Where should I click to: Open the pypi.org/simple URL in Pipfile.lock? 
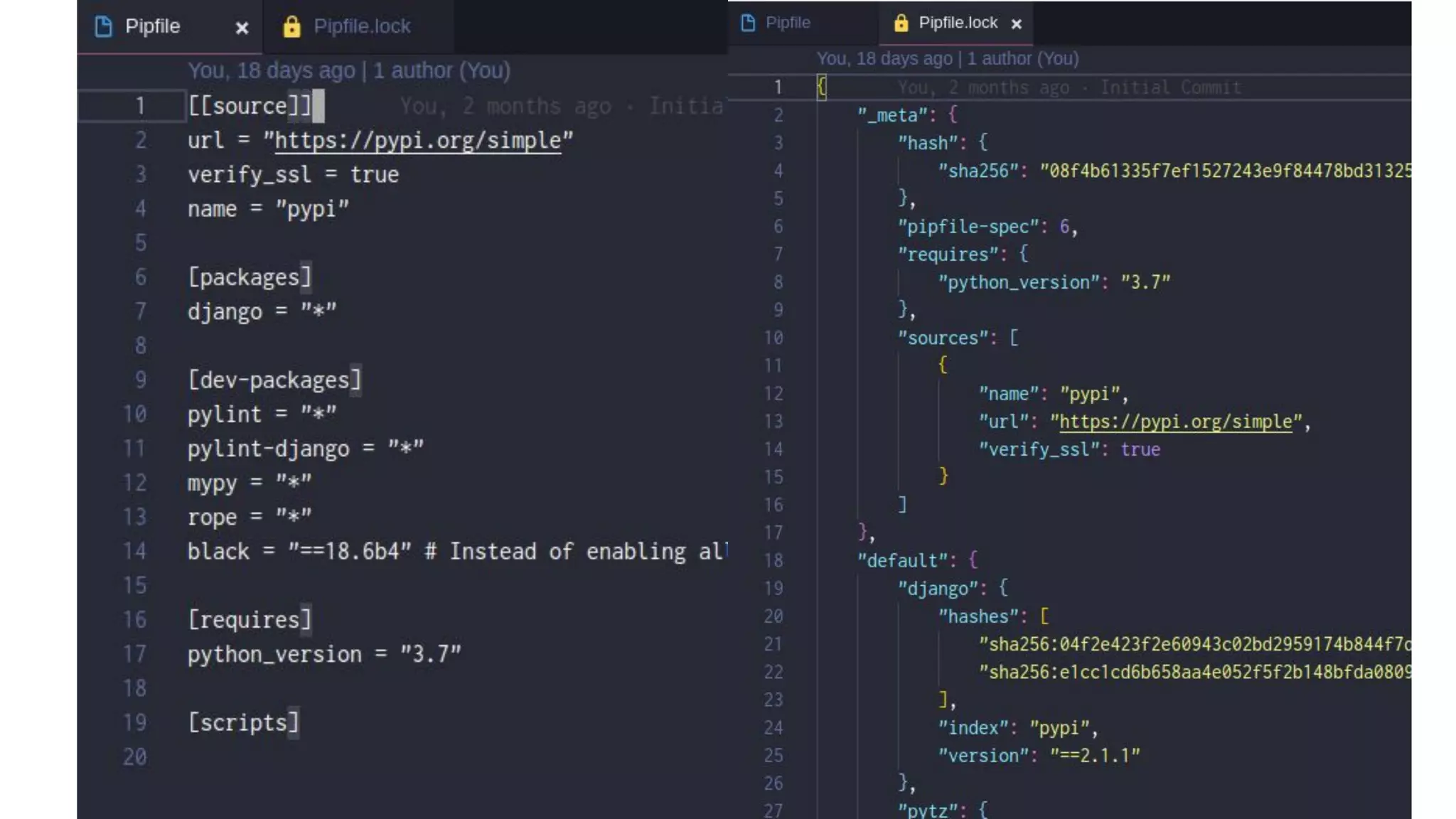pos(1175,422)
